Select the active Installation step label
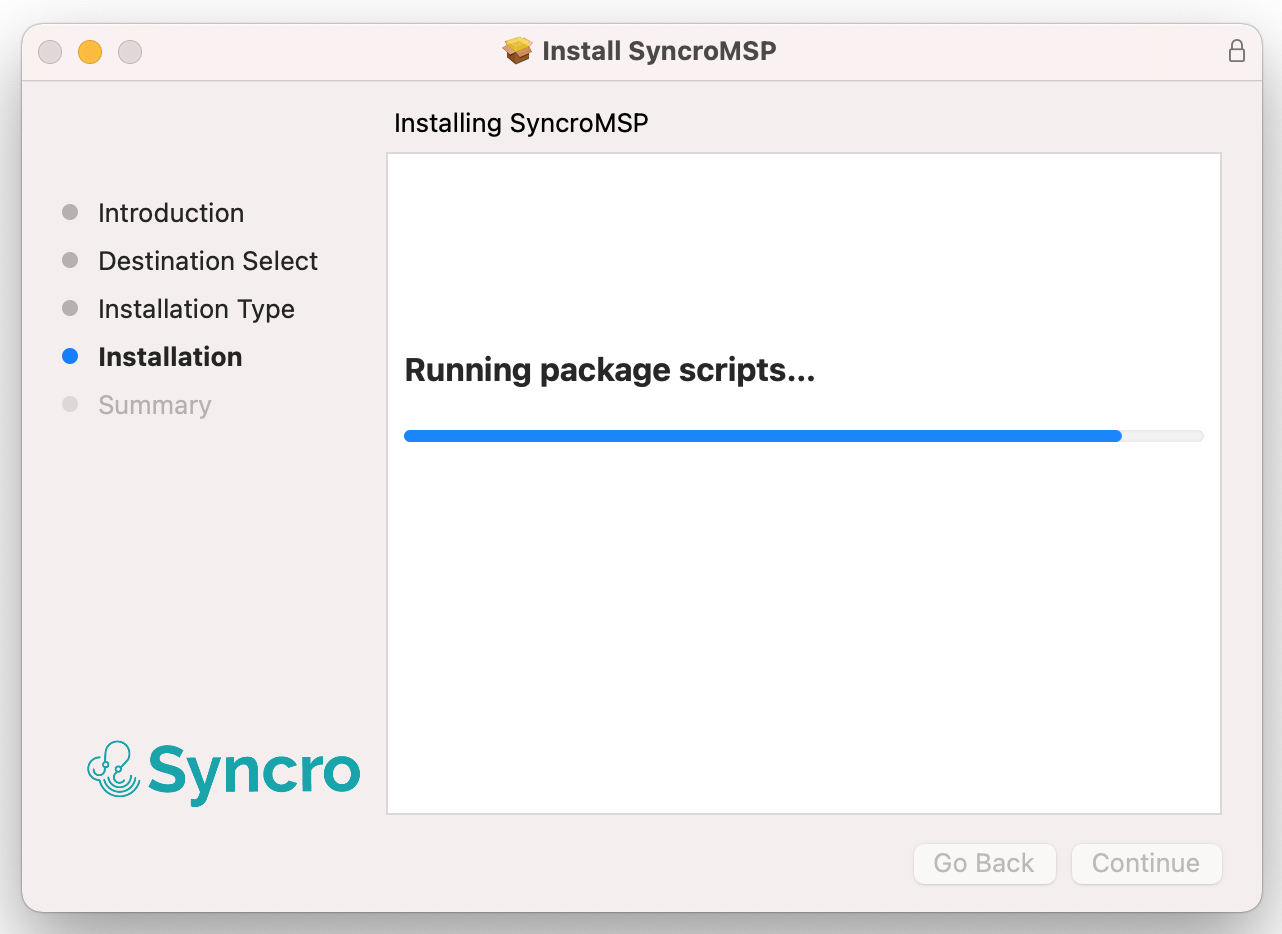 [x=170, y=357]
